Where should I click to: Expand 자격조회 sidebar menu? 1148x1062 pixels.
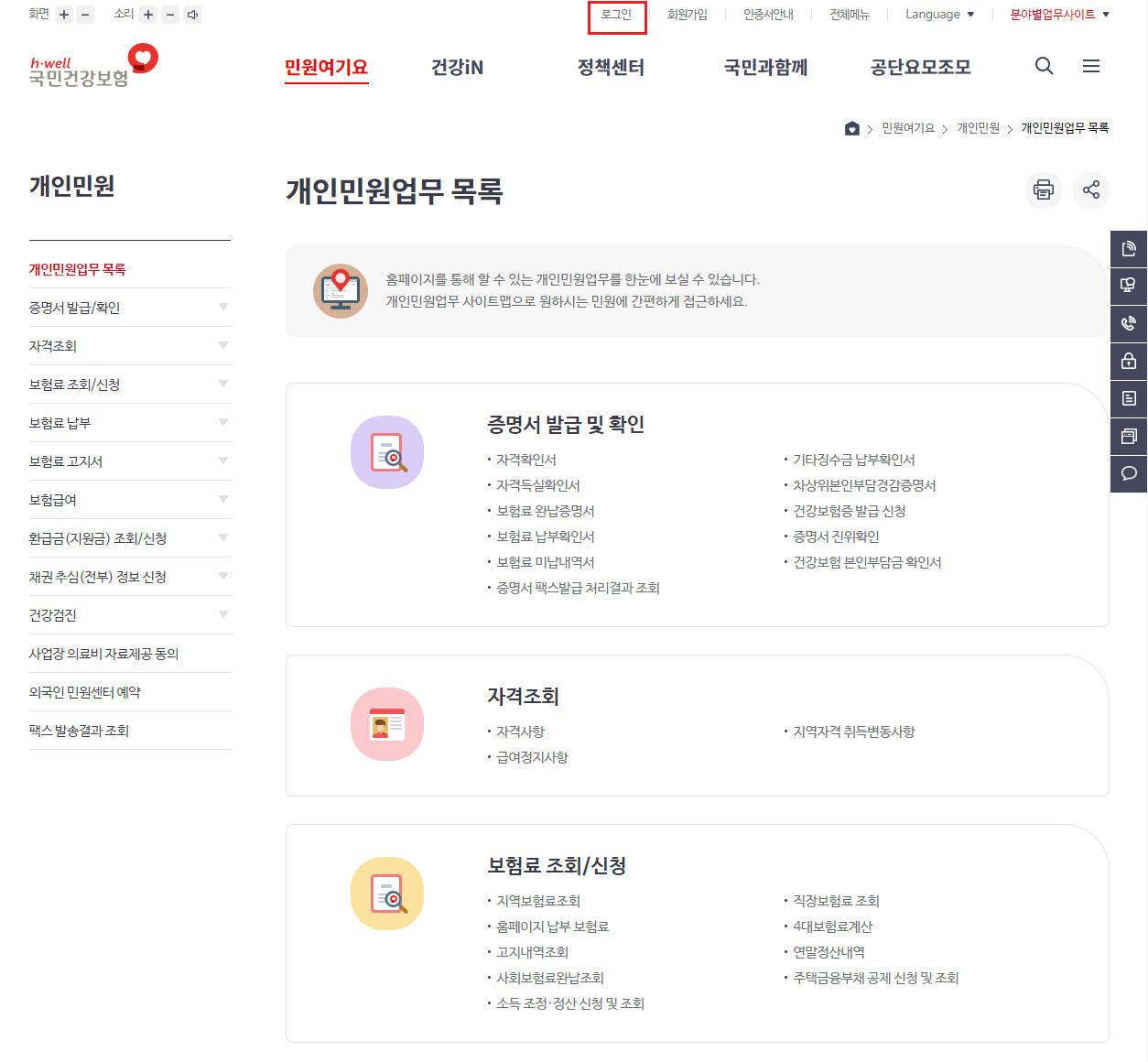130,346
